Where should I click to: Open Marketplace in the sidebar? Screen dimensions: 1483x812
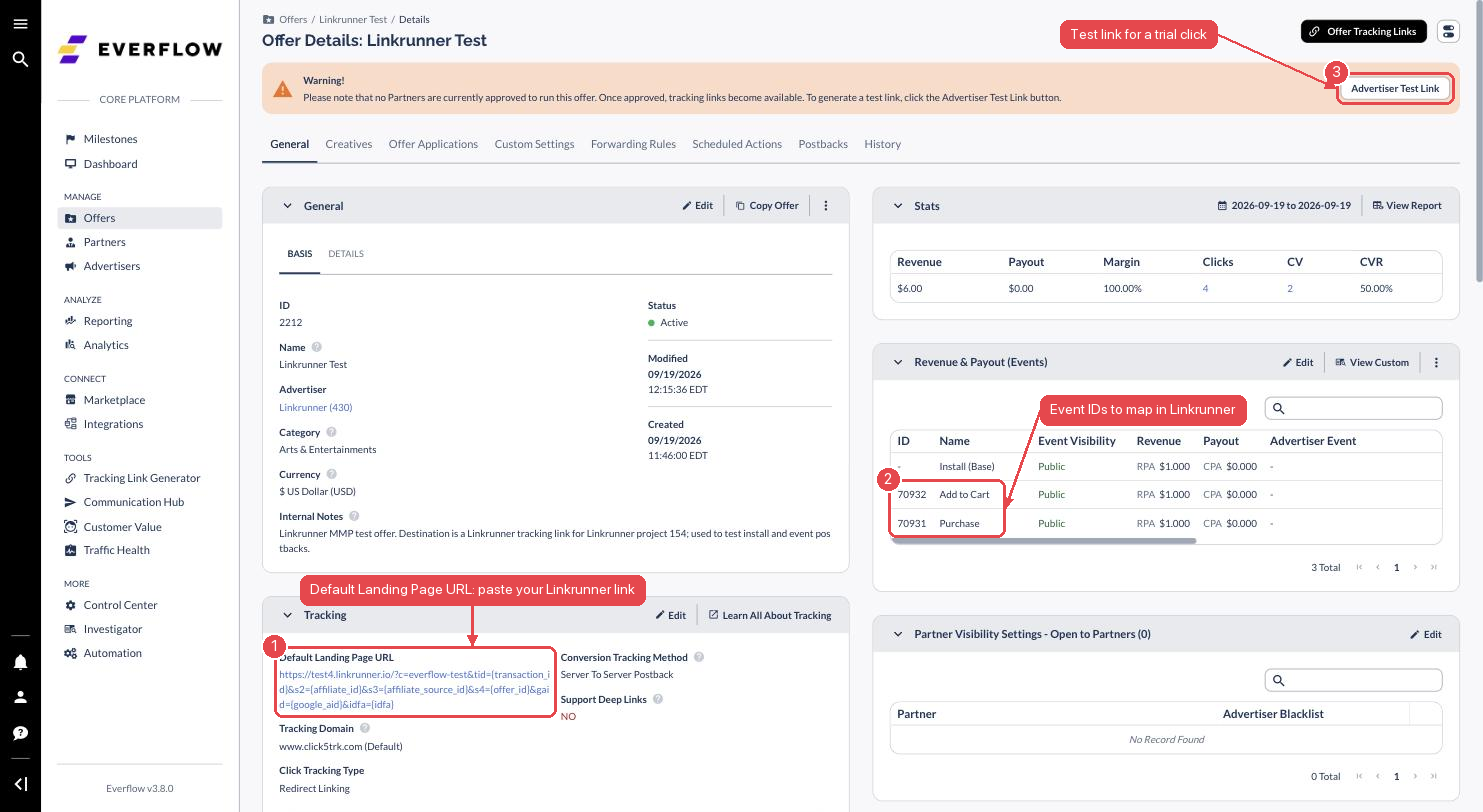point(114,400)
